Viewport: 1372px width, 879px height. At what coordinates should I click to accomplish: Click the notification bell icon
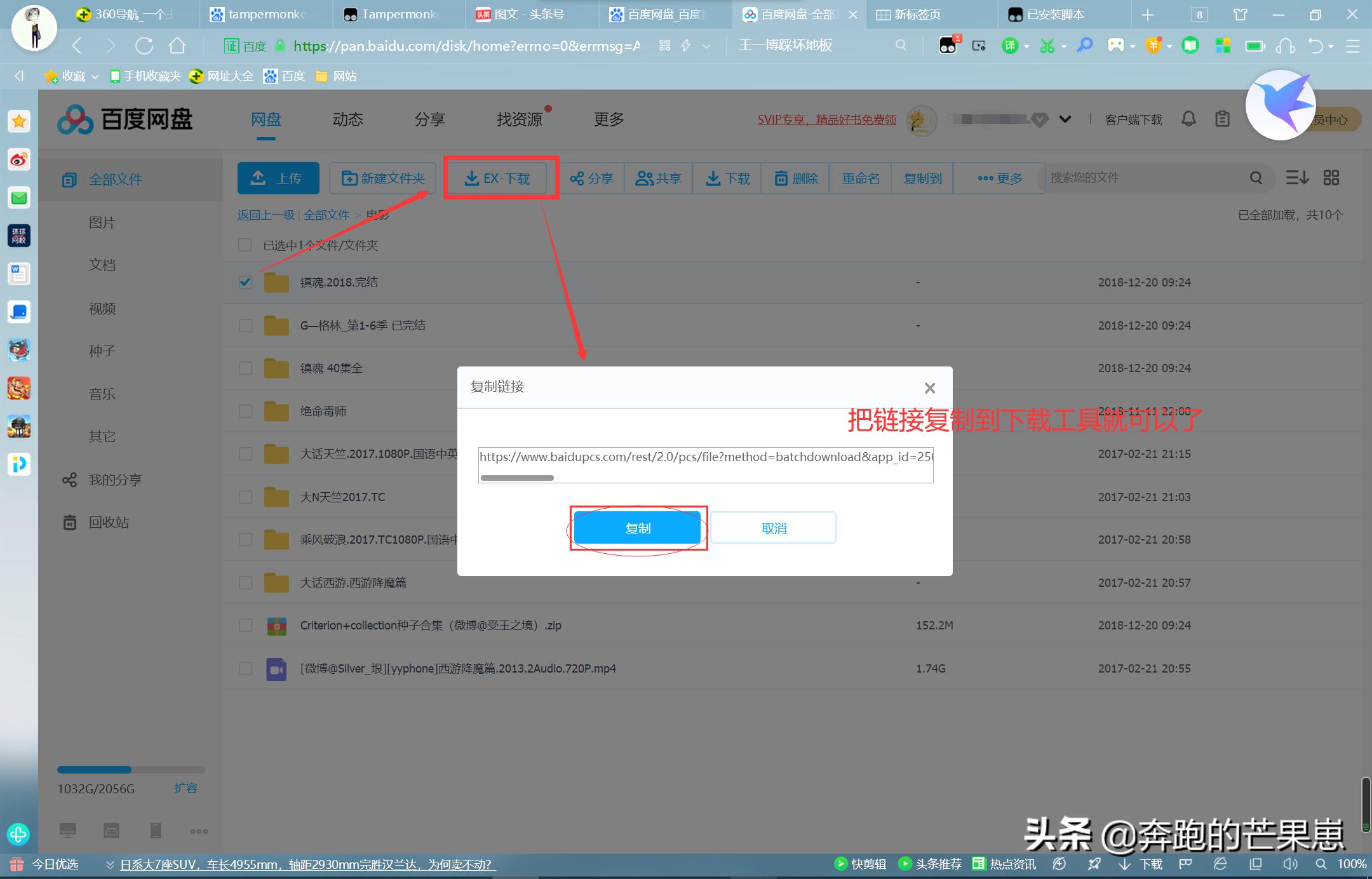[x=1188, y=119]
